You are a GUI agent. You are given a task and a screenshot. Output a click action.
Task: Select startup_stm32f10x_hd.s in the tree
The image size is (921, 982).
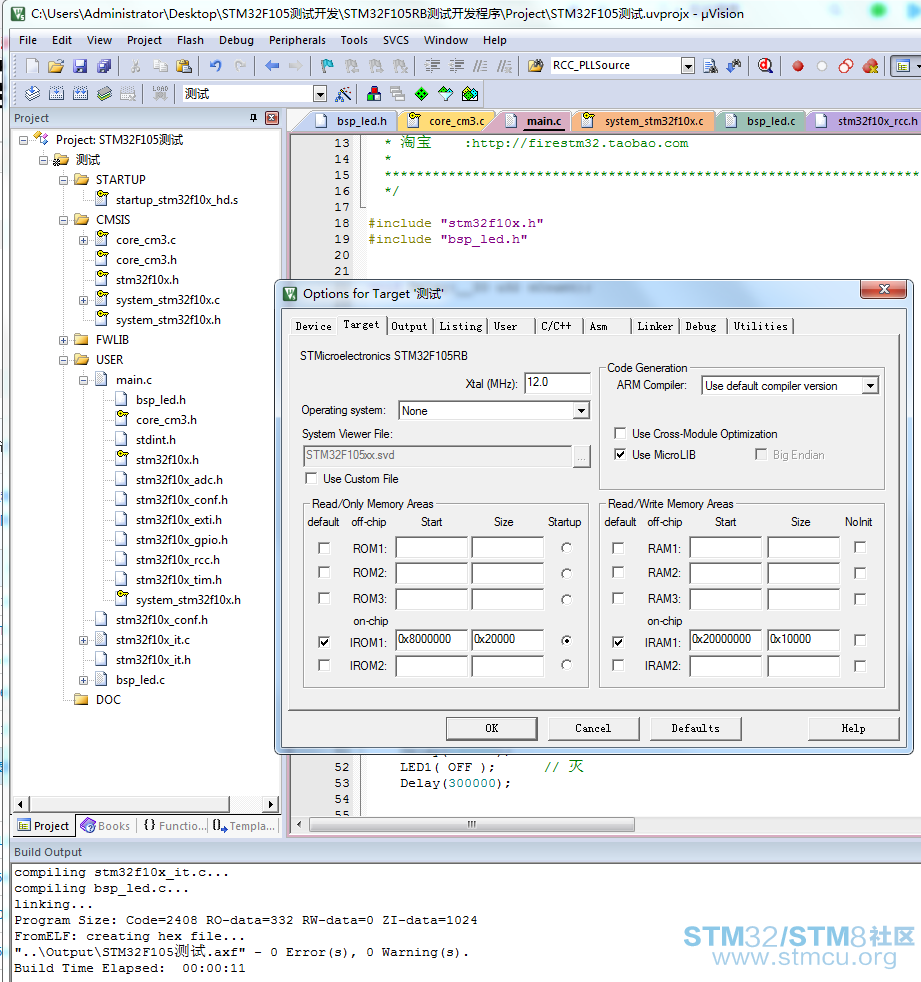pos(177,200)
